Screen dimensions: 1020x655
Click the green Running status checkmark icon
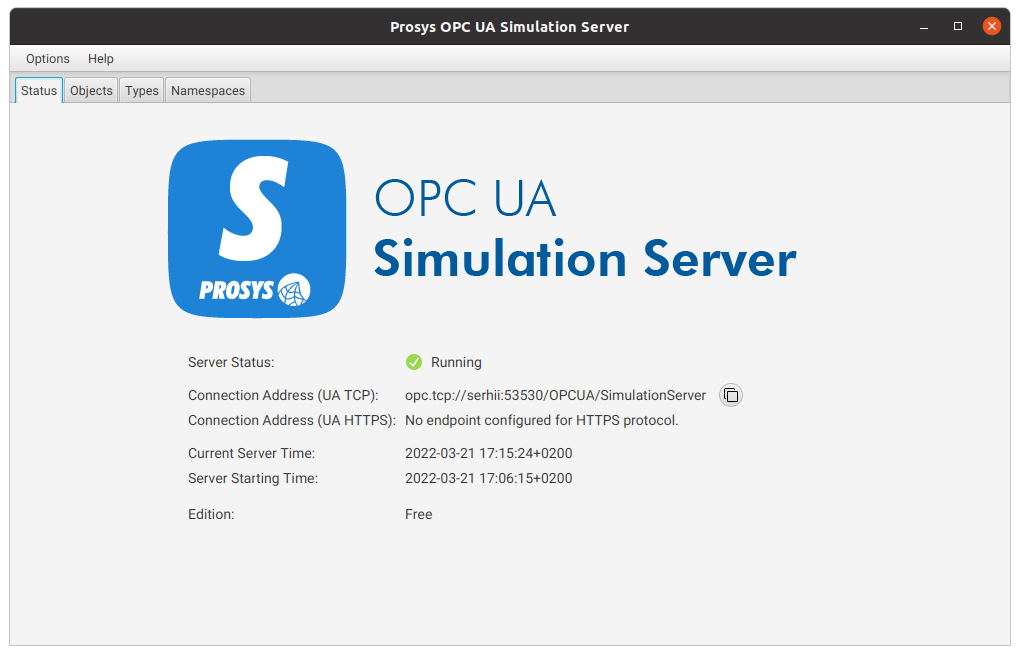point(414,362)
